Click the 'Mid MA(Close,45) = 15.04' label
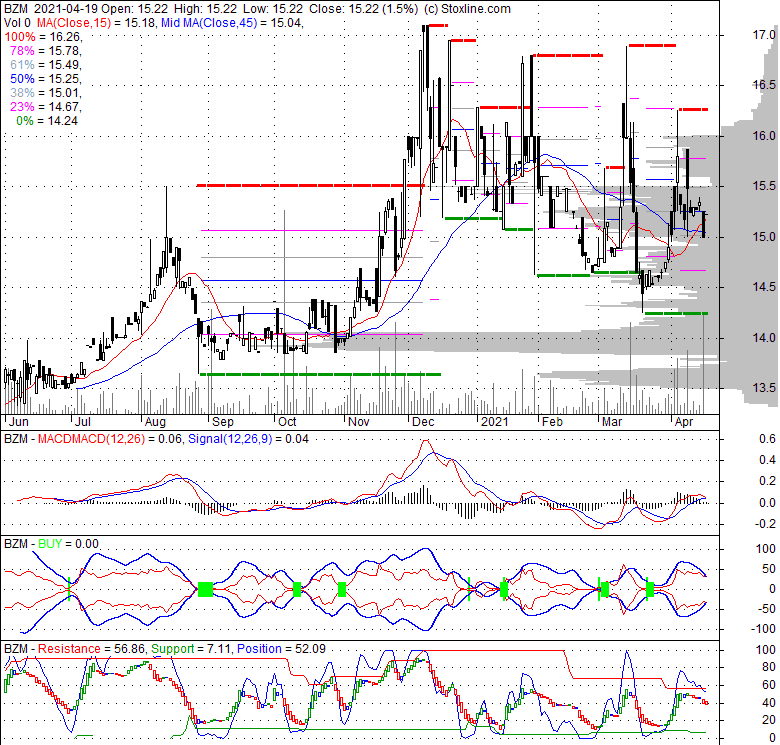Screen dimensions: 780x745 click(x=231, y=23)
